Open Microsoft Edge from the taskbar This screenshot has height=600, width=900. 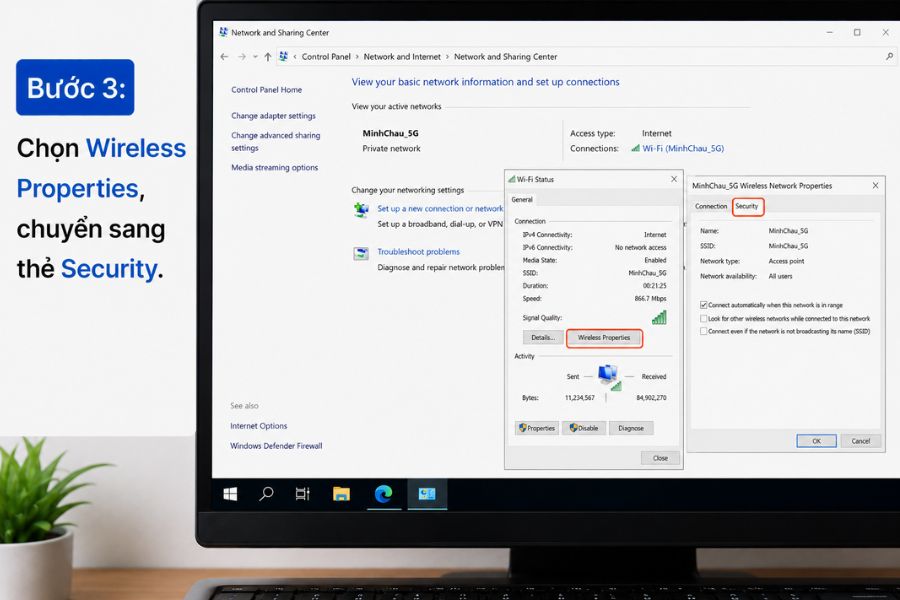click(383, 494)
